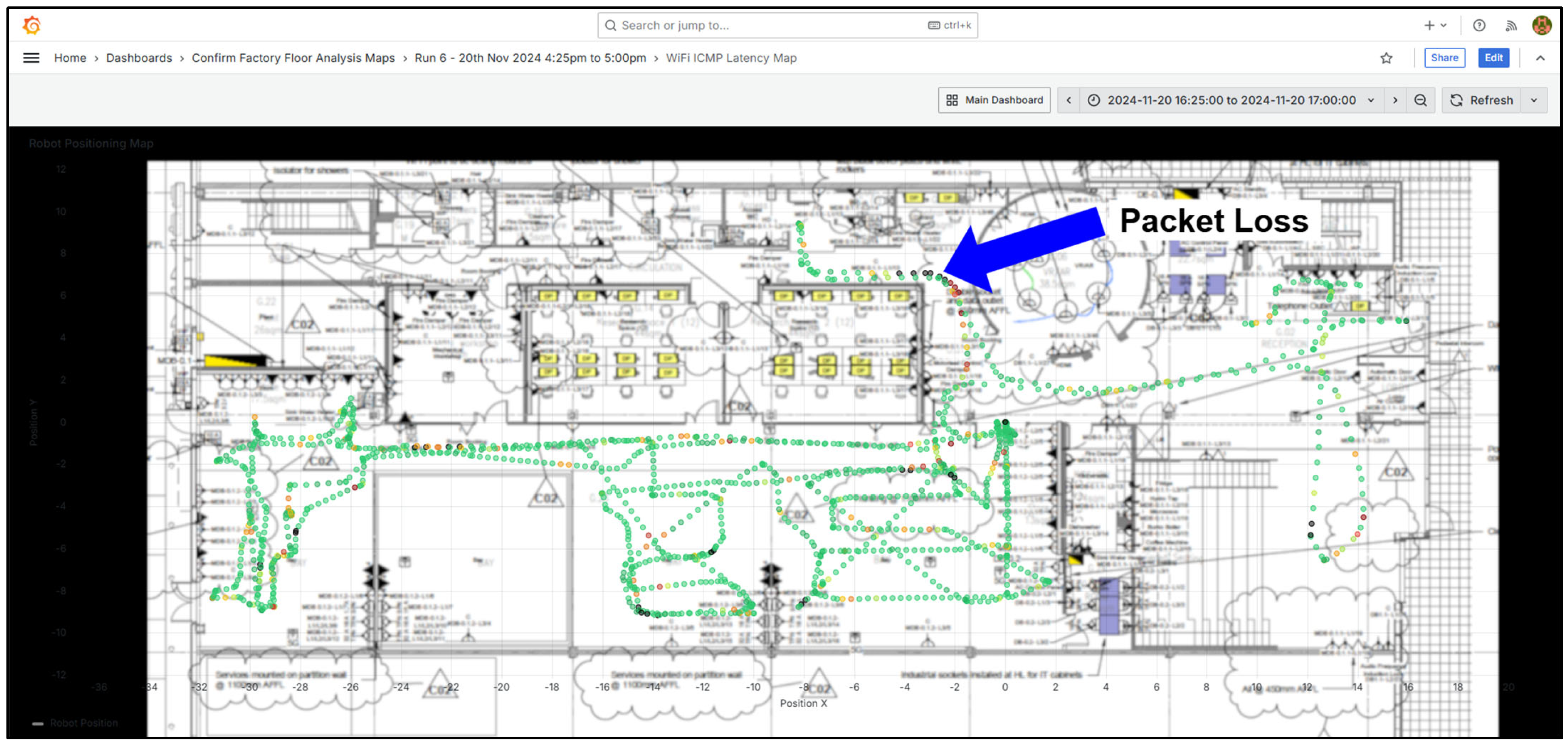Click the Share button
This screenshot has height=745, width=1568.
coord(1444,58)
